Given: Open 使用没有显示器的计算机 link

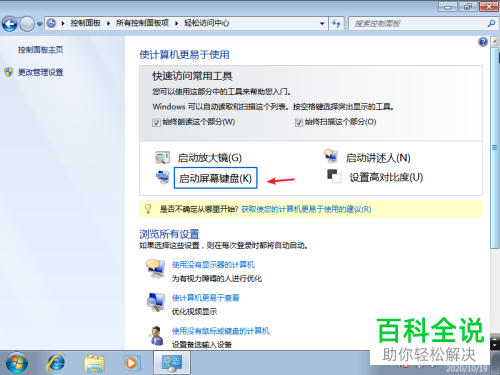Looking at the screenshot, I should point(213,265).
